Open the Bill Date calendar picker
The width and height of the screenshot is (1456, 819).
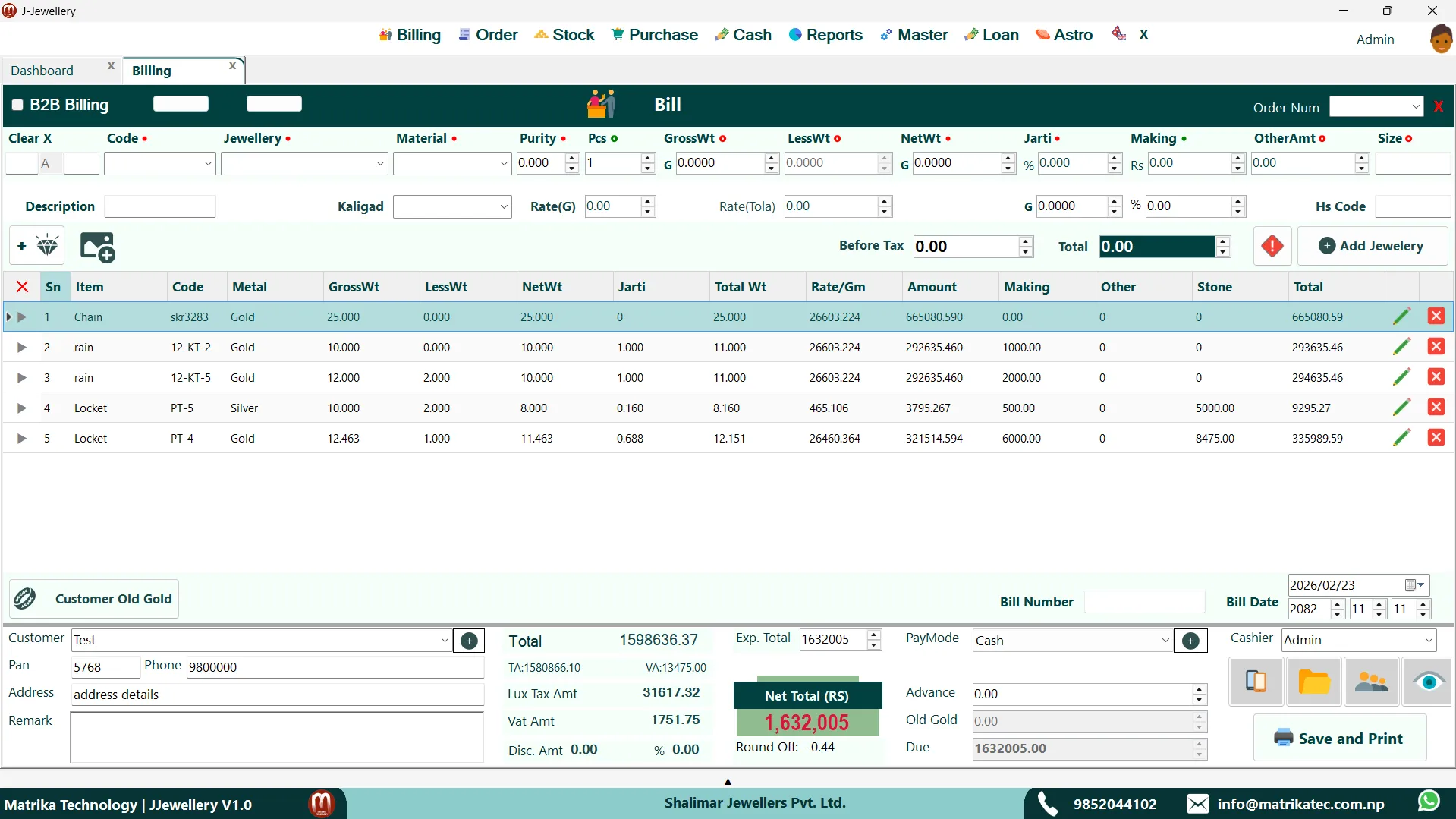(x=1415, y=585)
